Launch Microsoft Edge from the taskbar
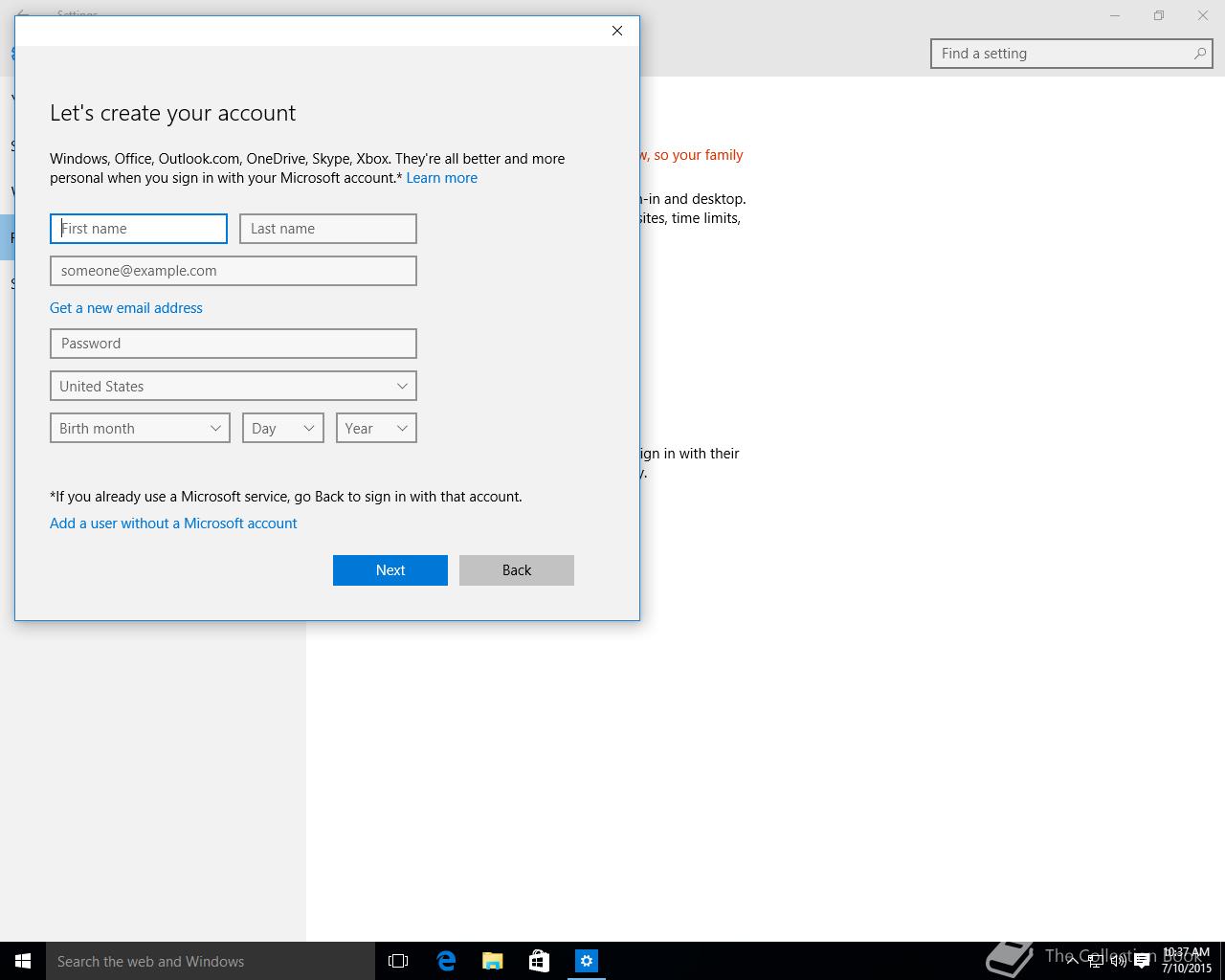This screenshot has width=1225, height=980. [446, 961]
